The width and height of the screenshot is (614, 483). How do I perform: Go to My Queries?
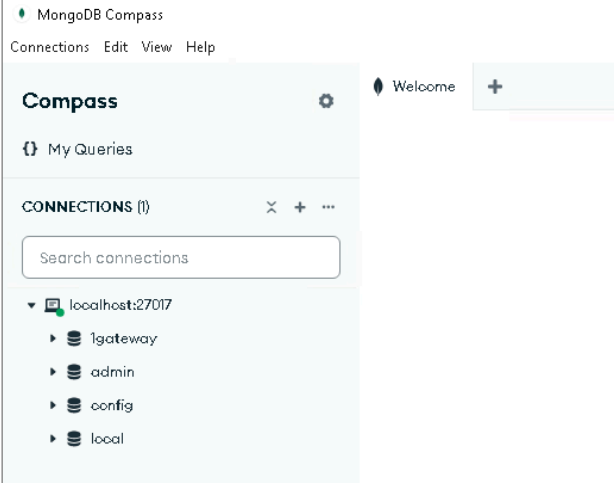point(77,150)
